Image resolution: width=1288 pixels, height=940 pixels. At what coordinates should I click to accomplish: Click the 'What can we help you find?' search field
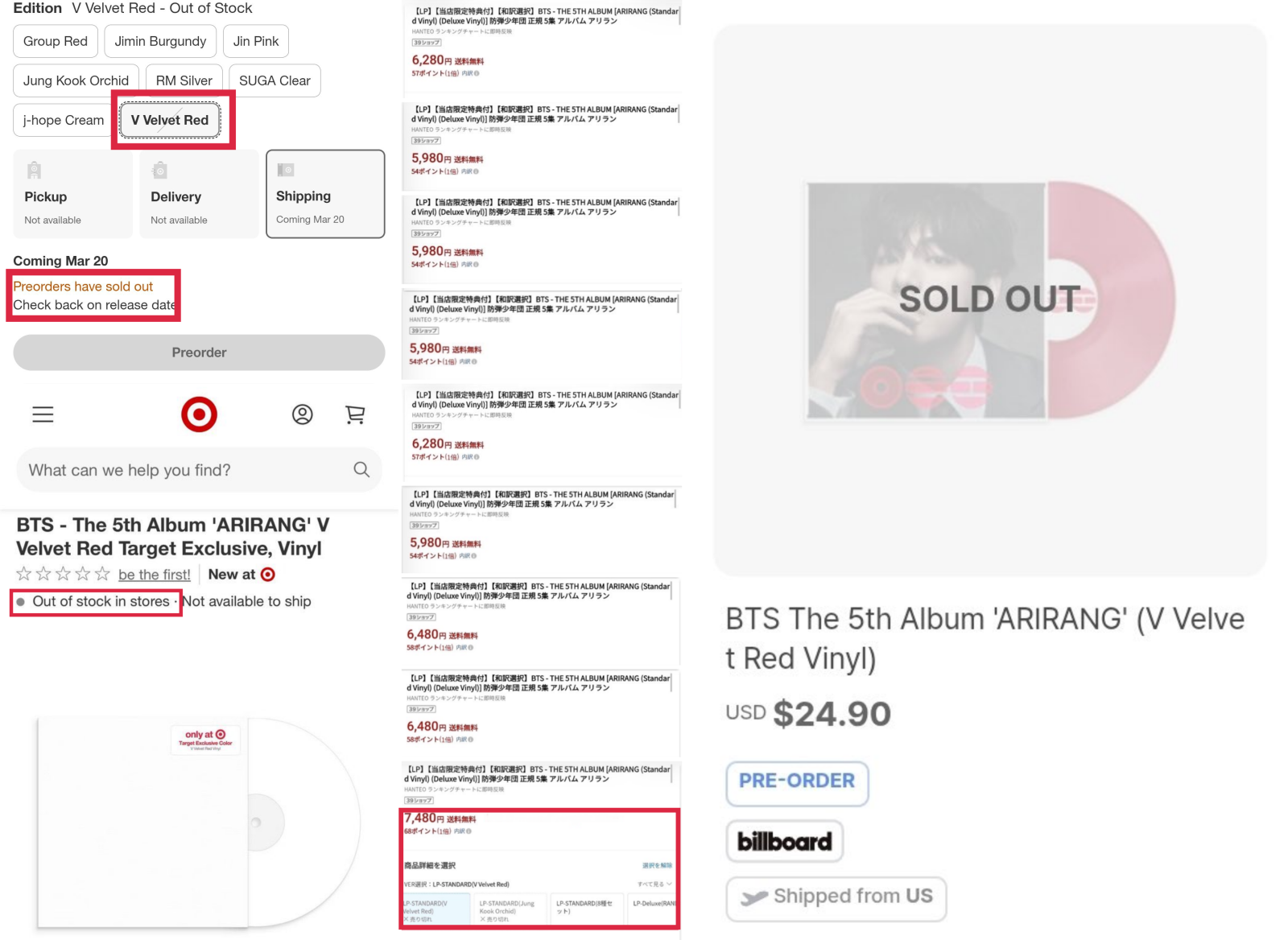[x=185, y=470]
